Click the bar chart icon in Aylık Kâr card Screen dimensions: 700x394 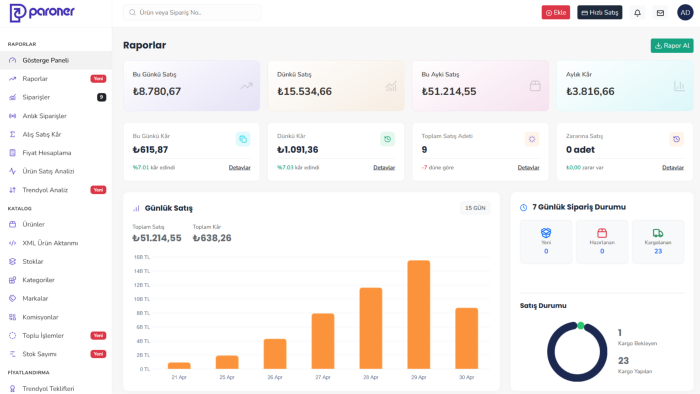pyautogui.click(x=679, y=86)
